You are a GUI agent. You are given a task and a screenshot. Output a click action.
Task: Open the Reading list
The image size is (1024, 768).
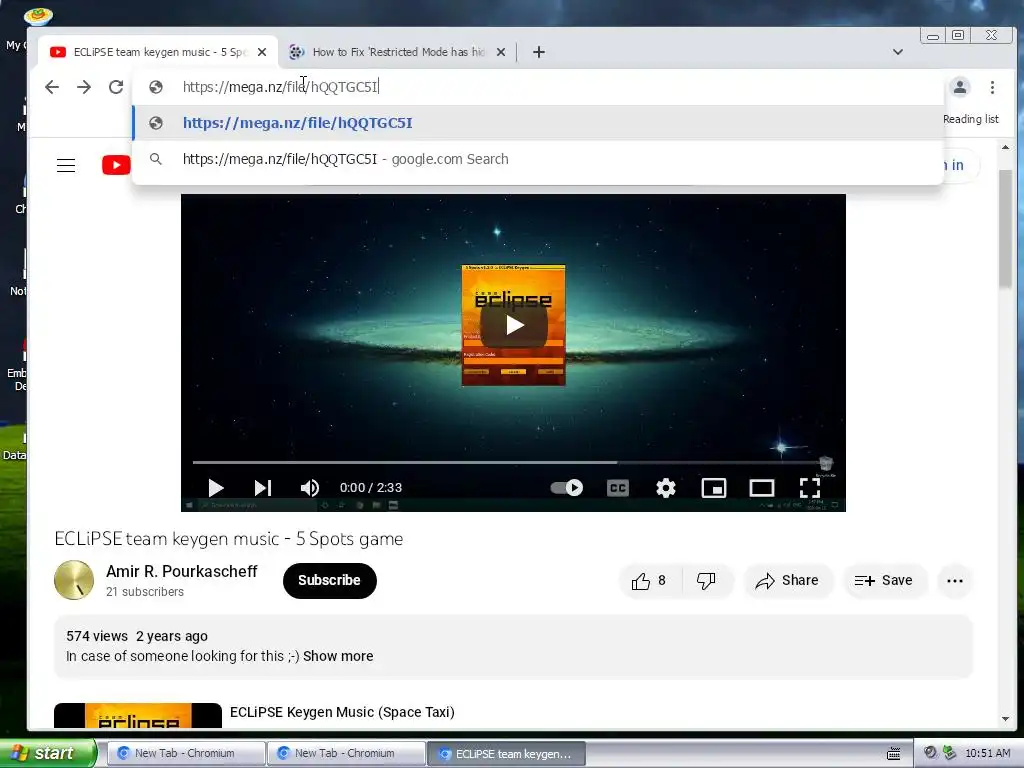click(x=970, y=119)
